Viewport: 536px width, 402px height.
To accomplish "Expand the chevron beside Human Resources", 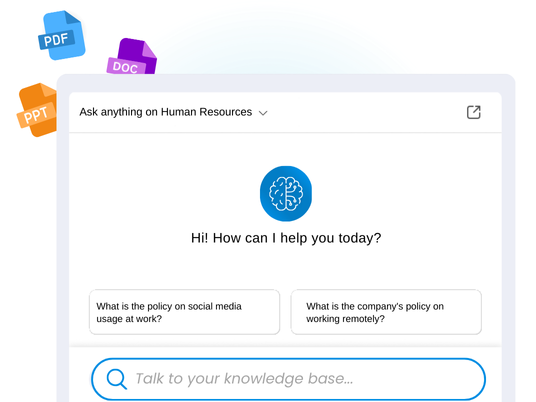I will tap(263, 113).
